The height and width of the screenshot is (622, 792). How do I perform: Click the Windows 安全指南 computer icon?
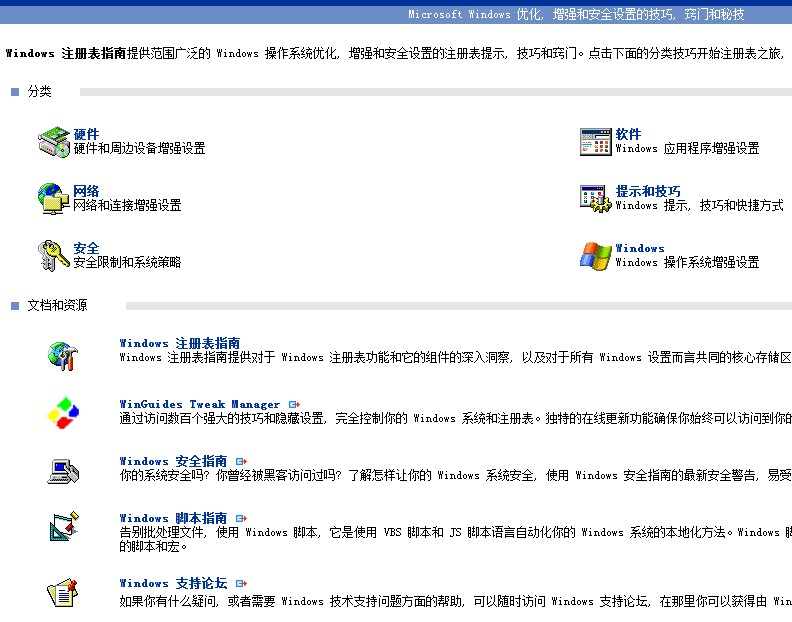[63, 470]
